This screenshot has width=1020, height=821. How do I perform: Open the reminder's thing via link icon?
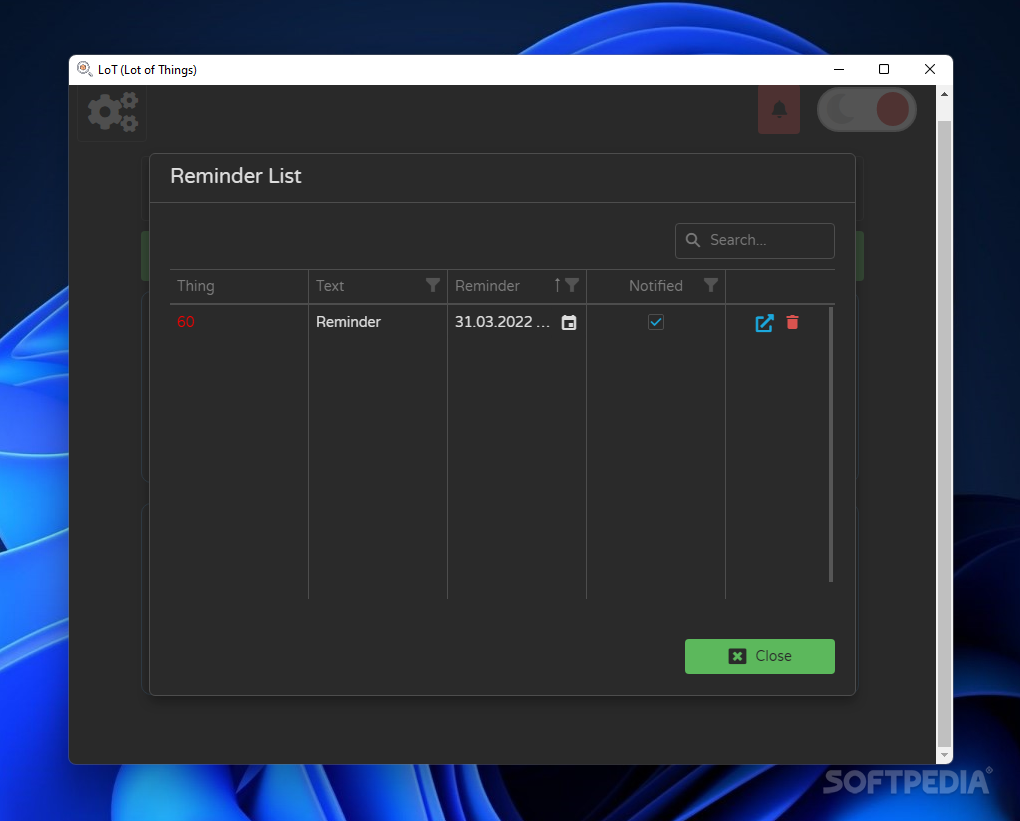pos(764,323)
